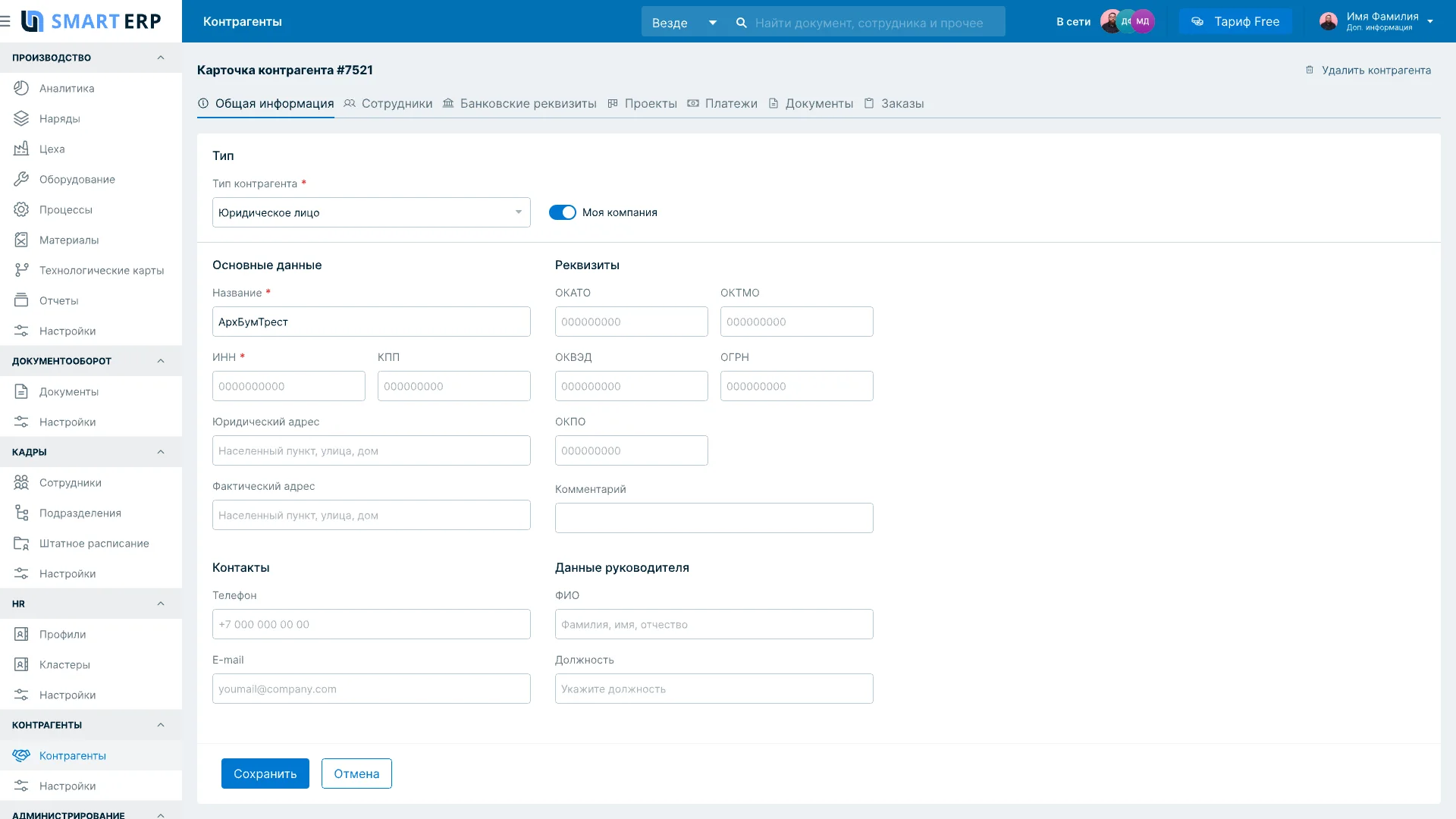1456x819 pixels.
Task: Collapse the КОНТРАГЕНТЫ section chevron
Action: (161, 725)
